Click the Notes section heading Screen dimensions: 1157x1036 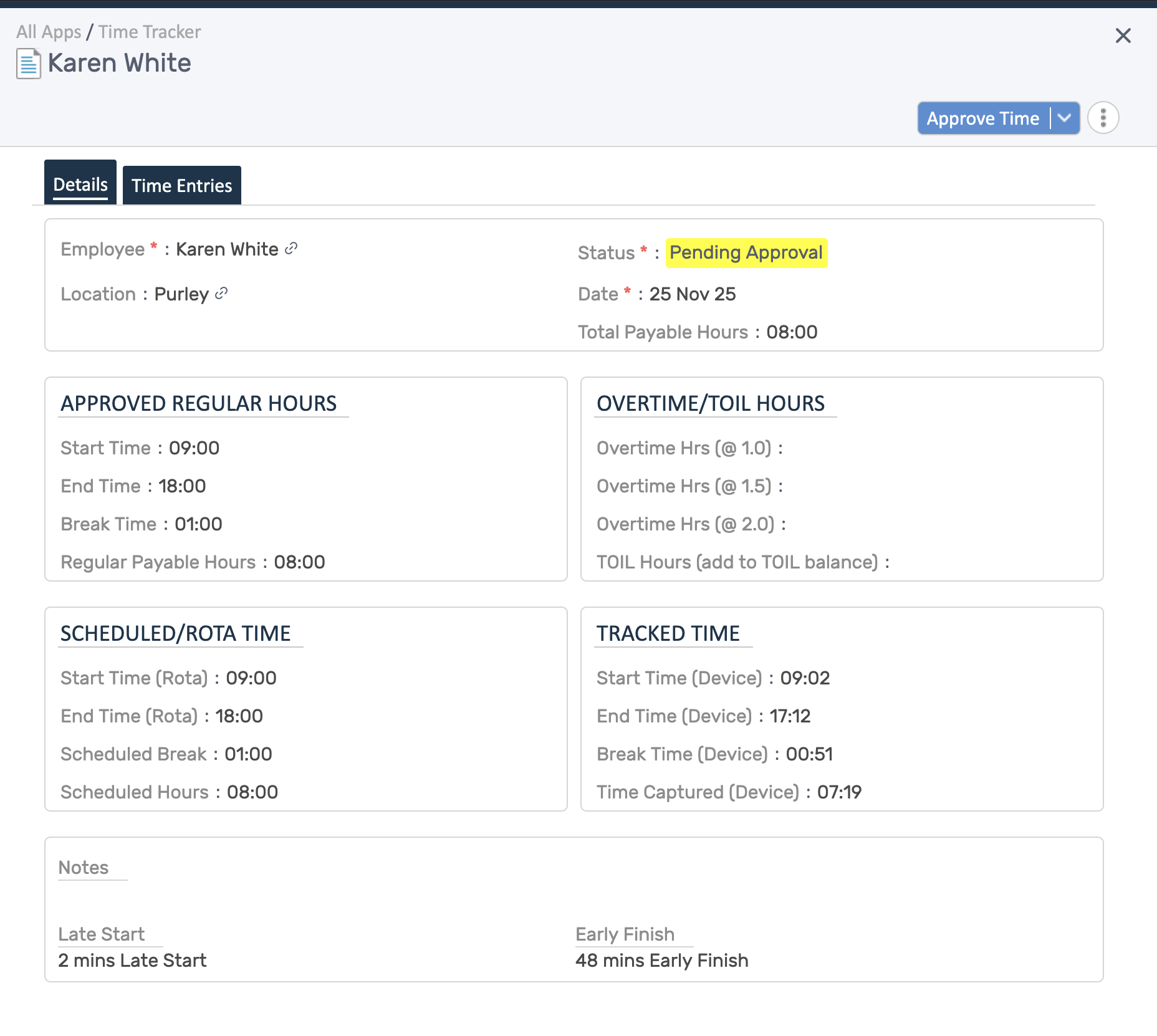[x=82, y=867]
